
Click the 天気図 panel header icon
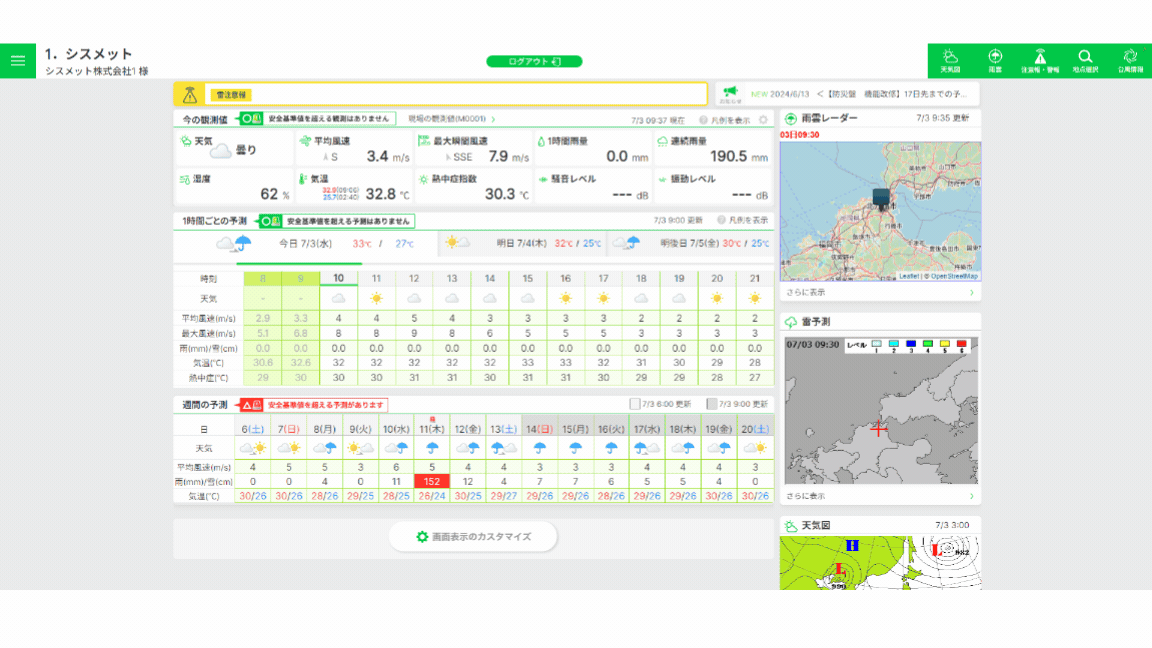point(791,525)
